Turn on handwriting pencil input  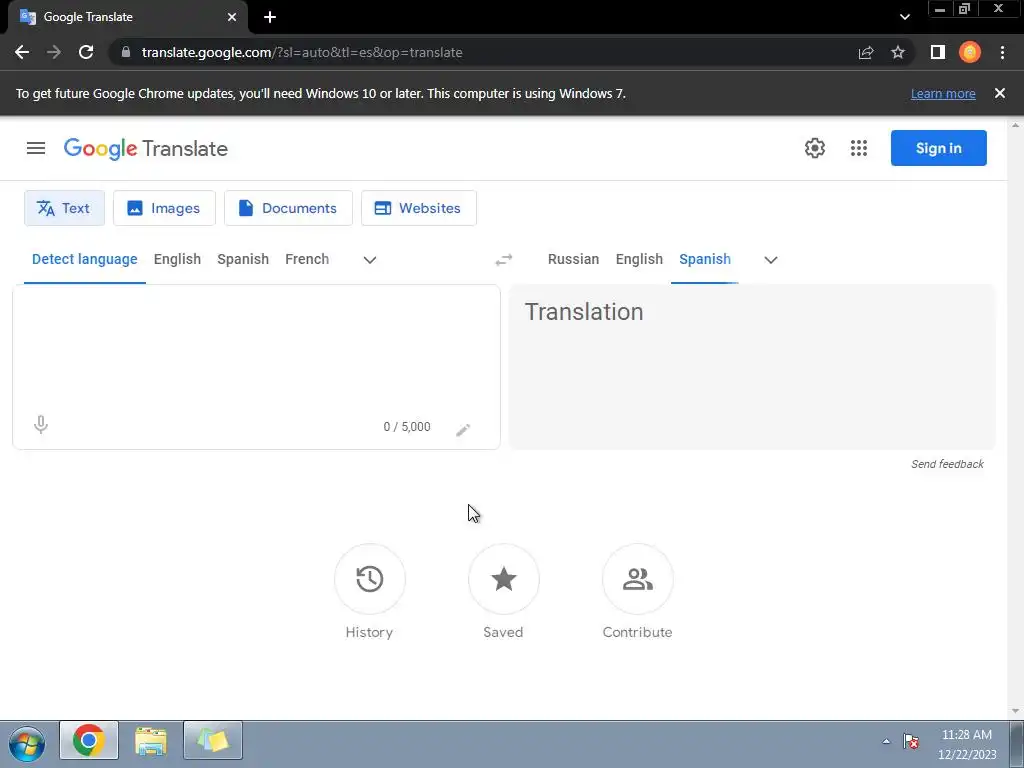pos(463,429)
